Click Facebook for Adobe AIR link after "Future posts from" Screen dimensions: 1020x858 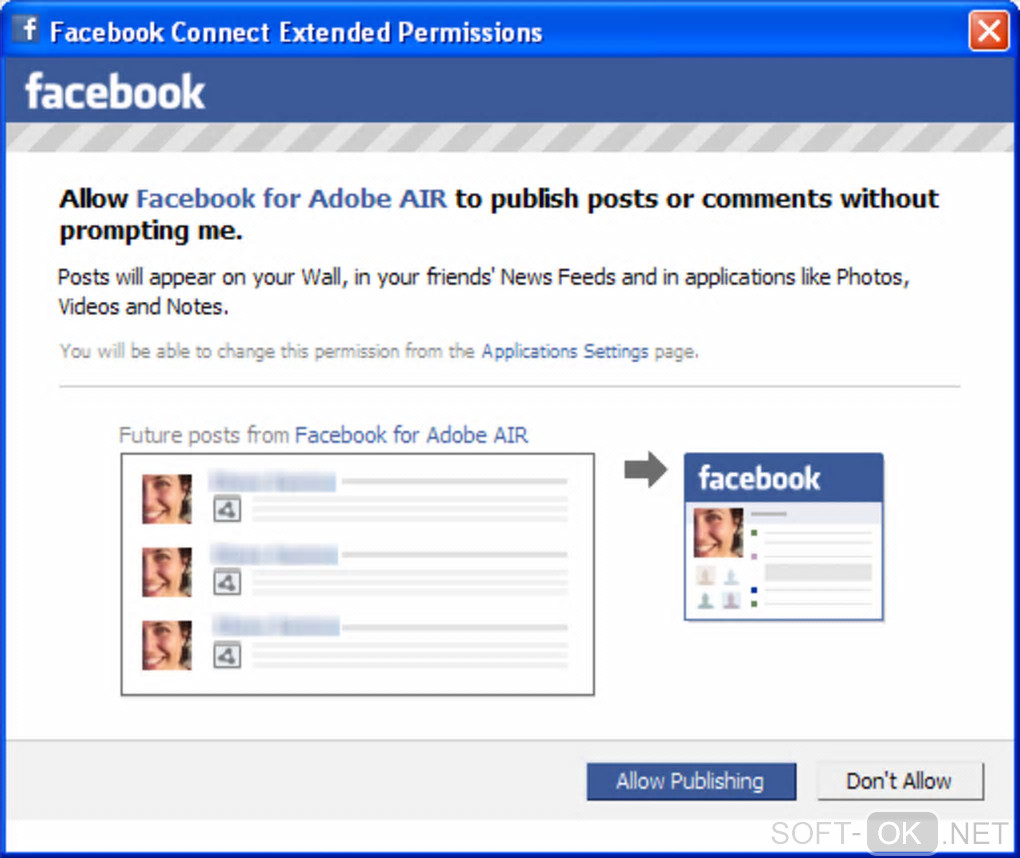[411, 436]
